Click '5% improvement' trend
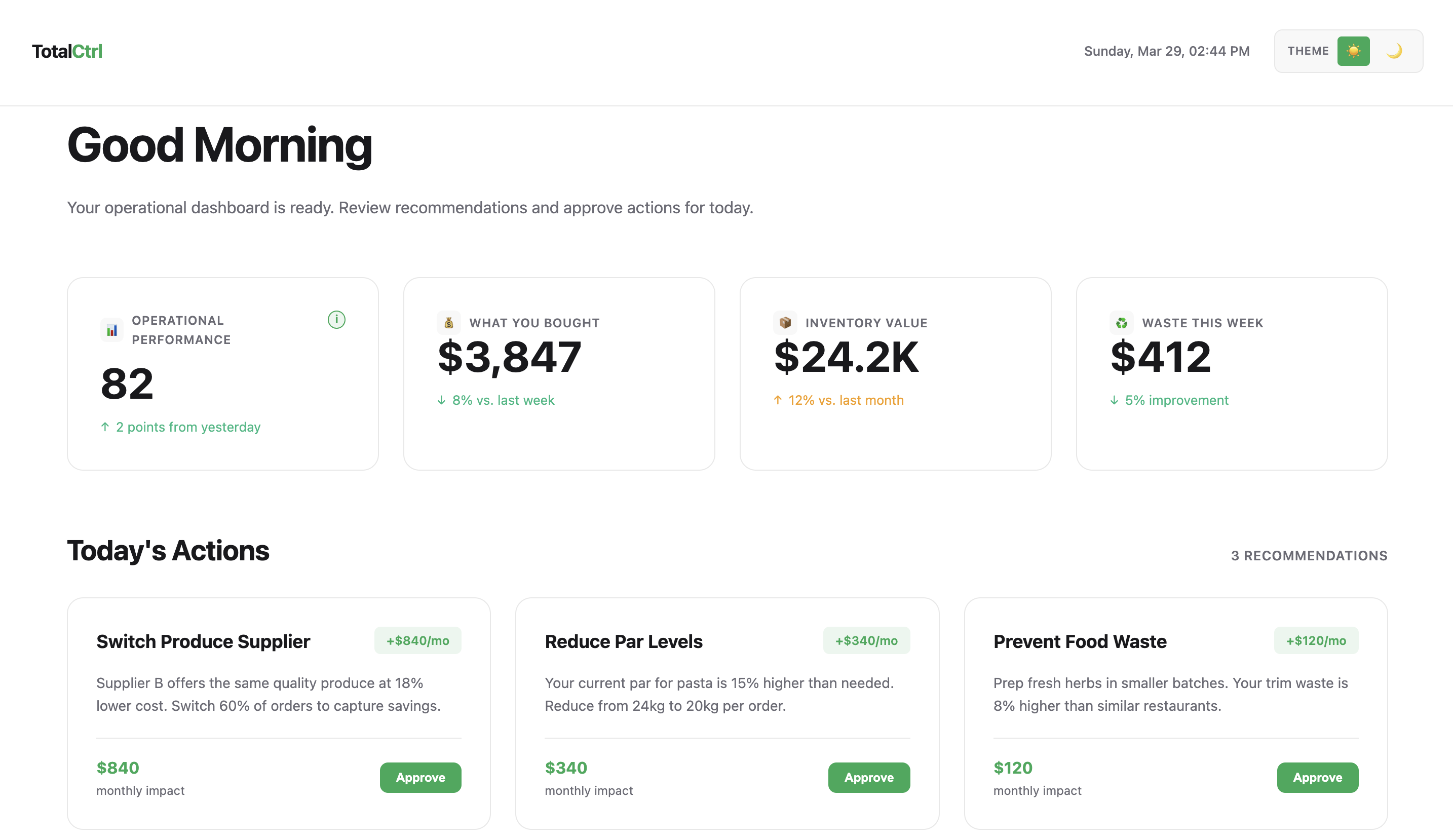1453x840 pixels. click(1169, 400)
